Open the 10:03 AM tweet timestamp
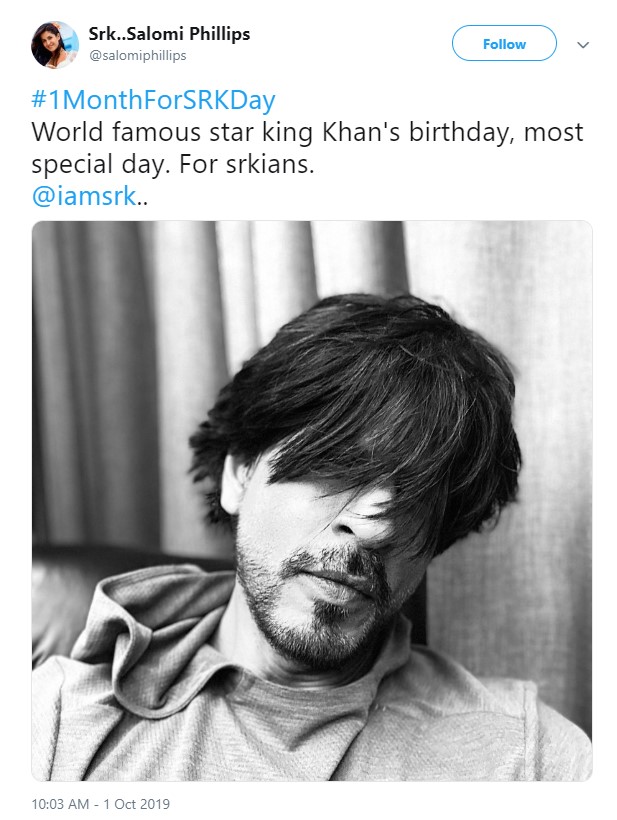The height and width of the screenshot is (820, 617). (62, 804)
